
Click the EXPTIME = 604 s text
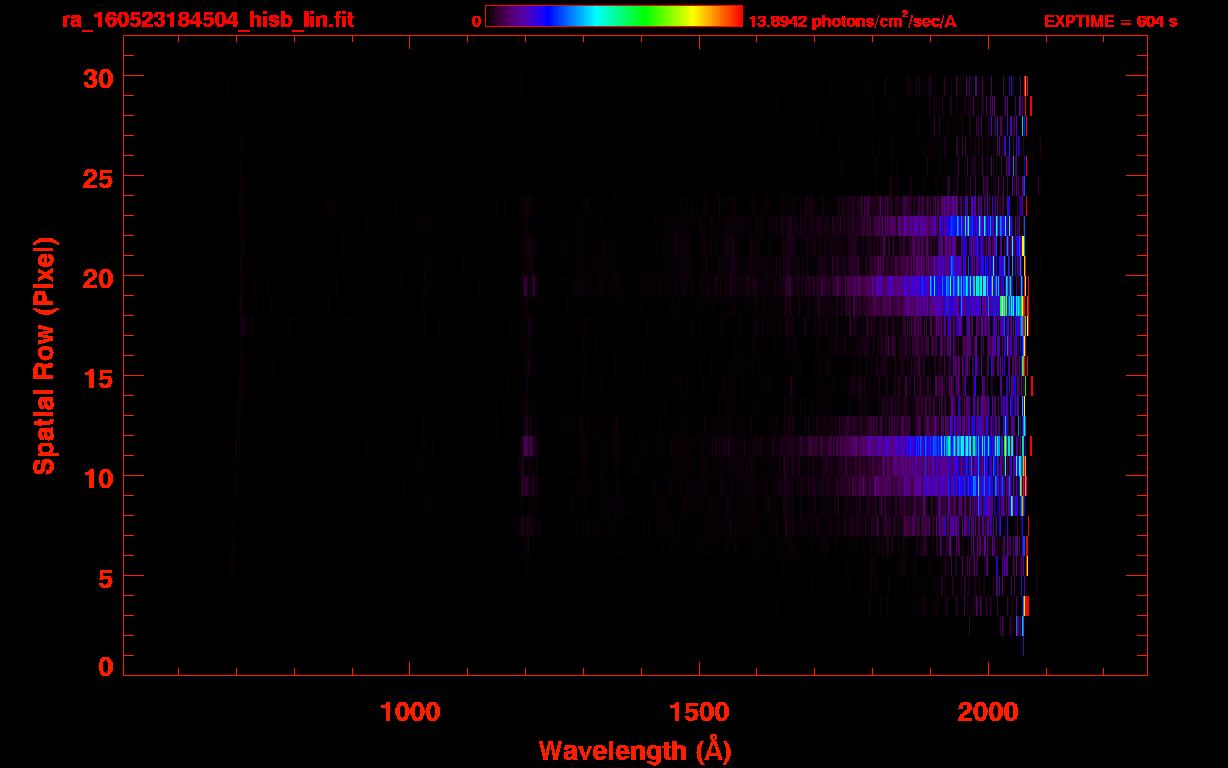tap(1110, 21)
